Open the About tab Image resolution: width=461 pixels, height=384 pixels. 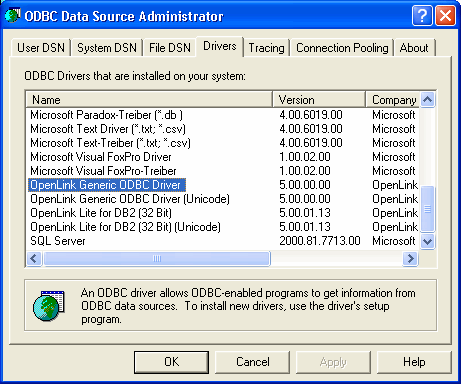(x=414, y=48)
